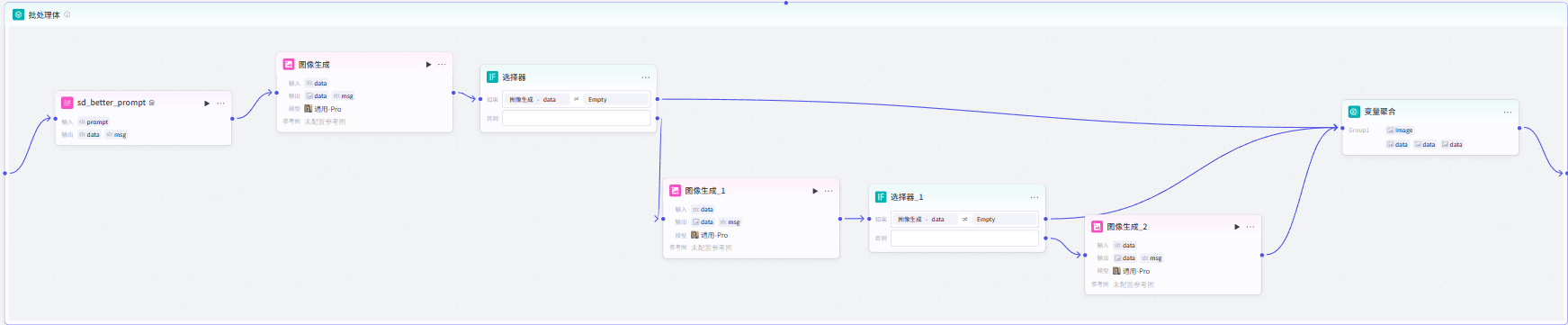The width and height of the screenshot is (1568, 325).
Task: Click the not-equal operator in 选择器_1
Action: (965, 219)
